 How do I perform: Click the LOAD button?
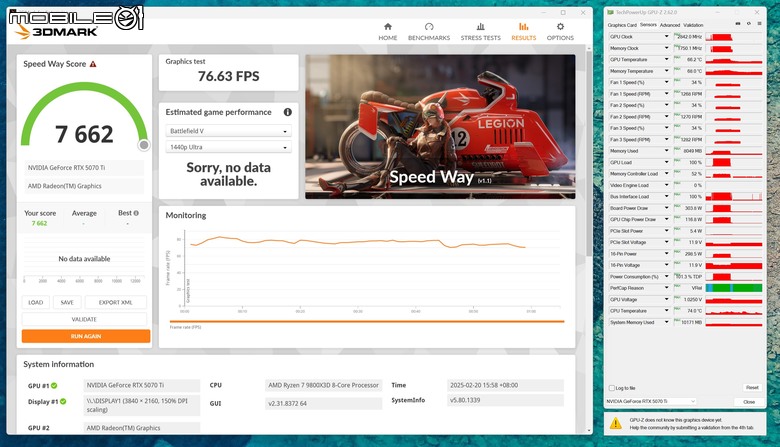pyautogui.click(x=36, y=302)
